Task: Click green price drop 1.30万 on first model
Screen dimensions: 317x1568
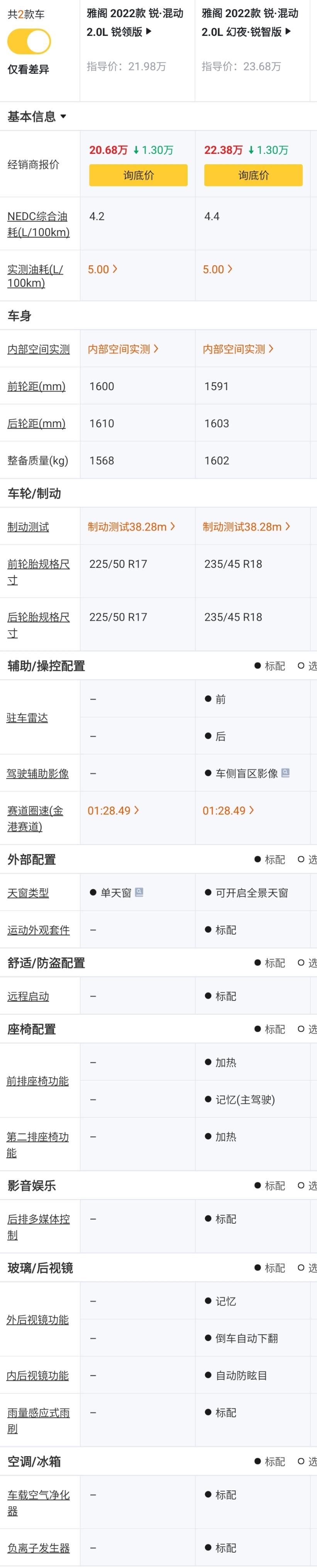Action: click(153, 150)
